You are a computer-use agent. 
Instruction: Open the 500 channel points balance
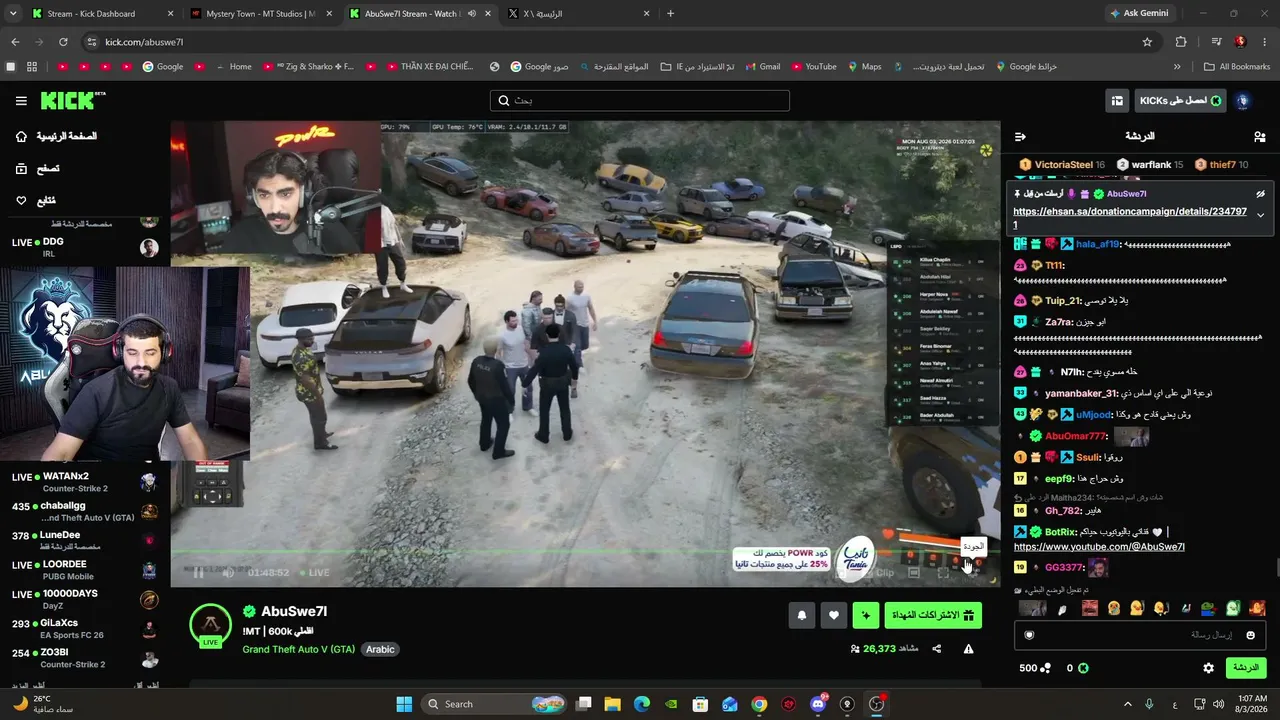tap(1035, 668)
